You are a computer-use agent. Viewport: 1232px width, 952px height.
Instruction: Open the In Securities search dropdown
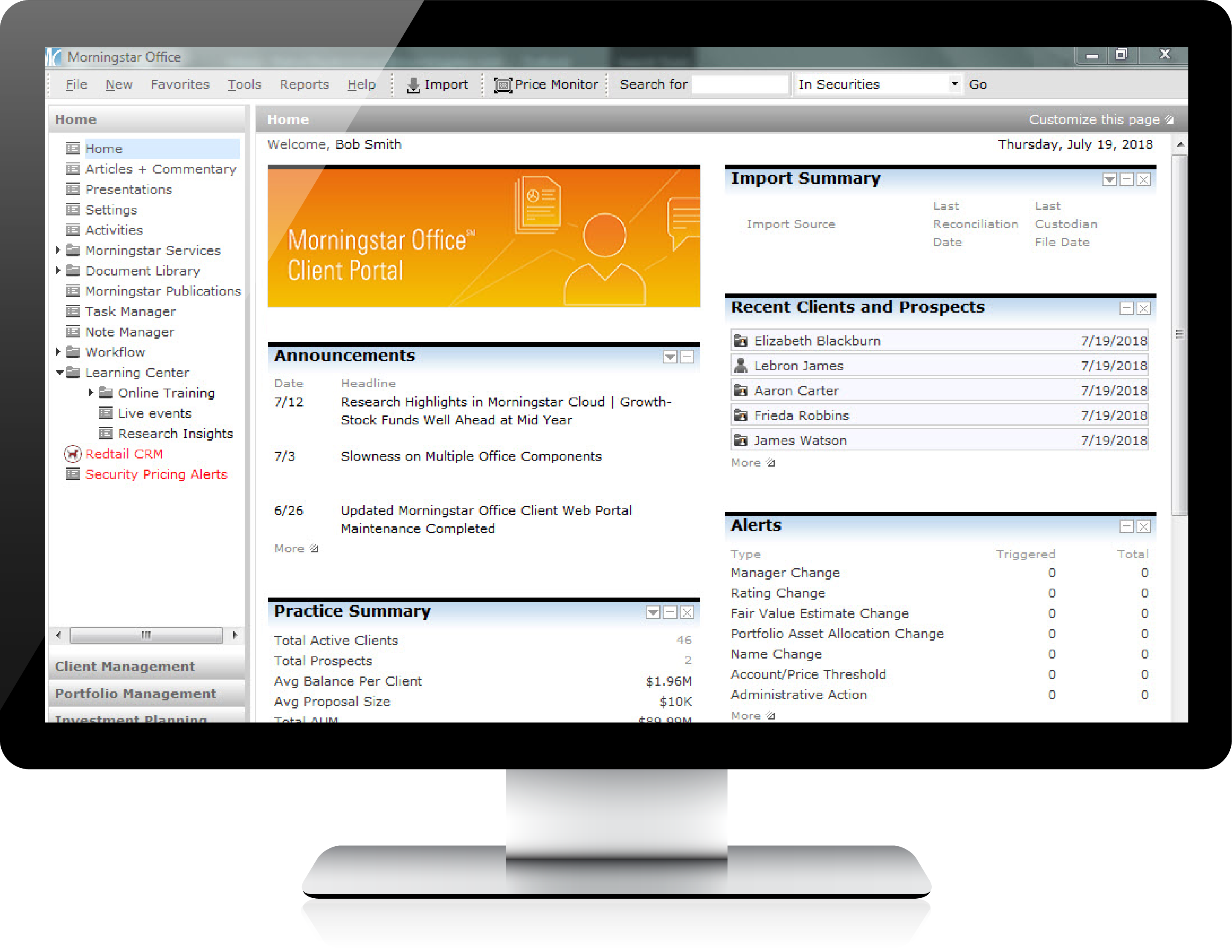pos(954,84)
